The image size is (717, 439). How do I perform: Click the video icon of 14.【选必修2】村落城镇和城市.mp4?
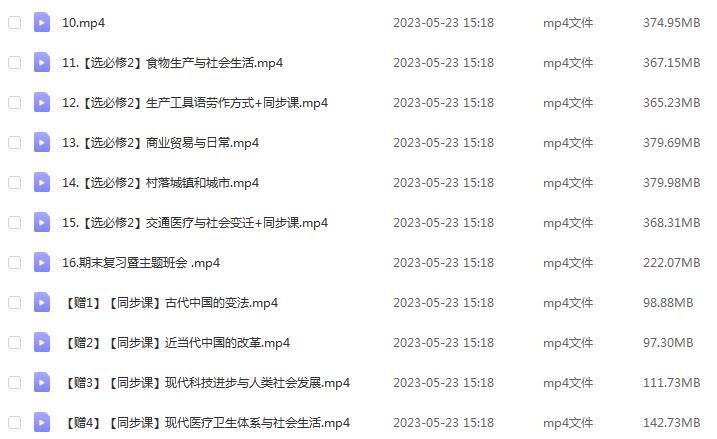click(x=42, y=182)
